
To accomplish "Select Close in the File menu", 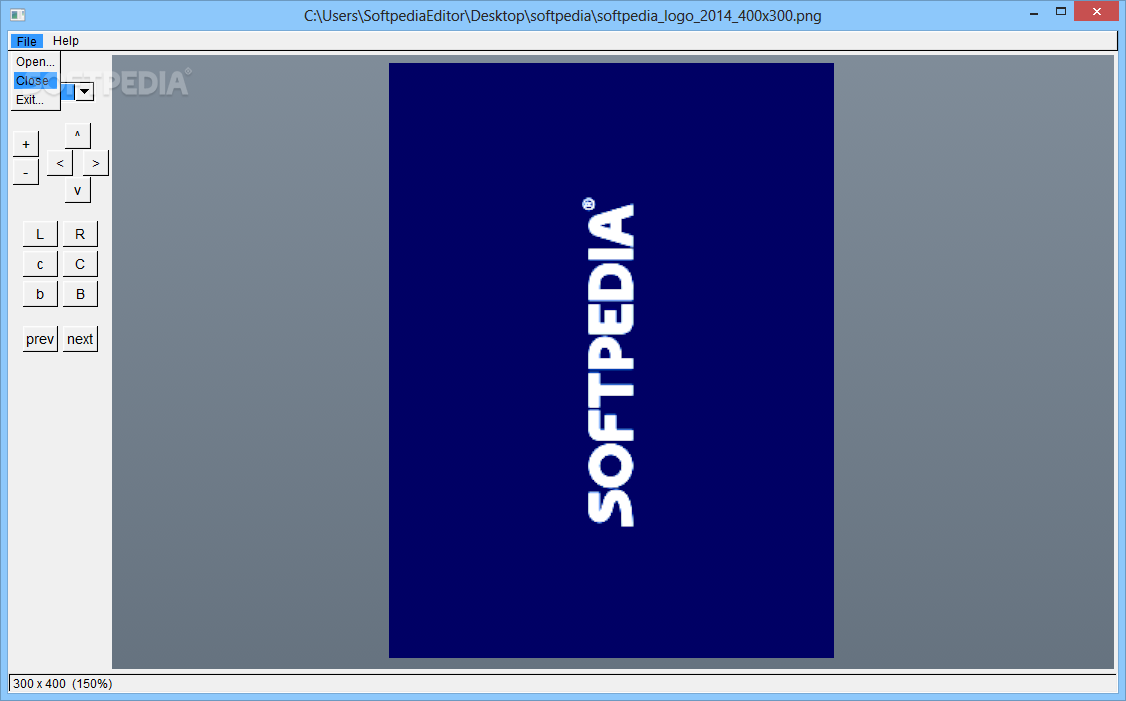I will [x=35, y=80].
